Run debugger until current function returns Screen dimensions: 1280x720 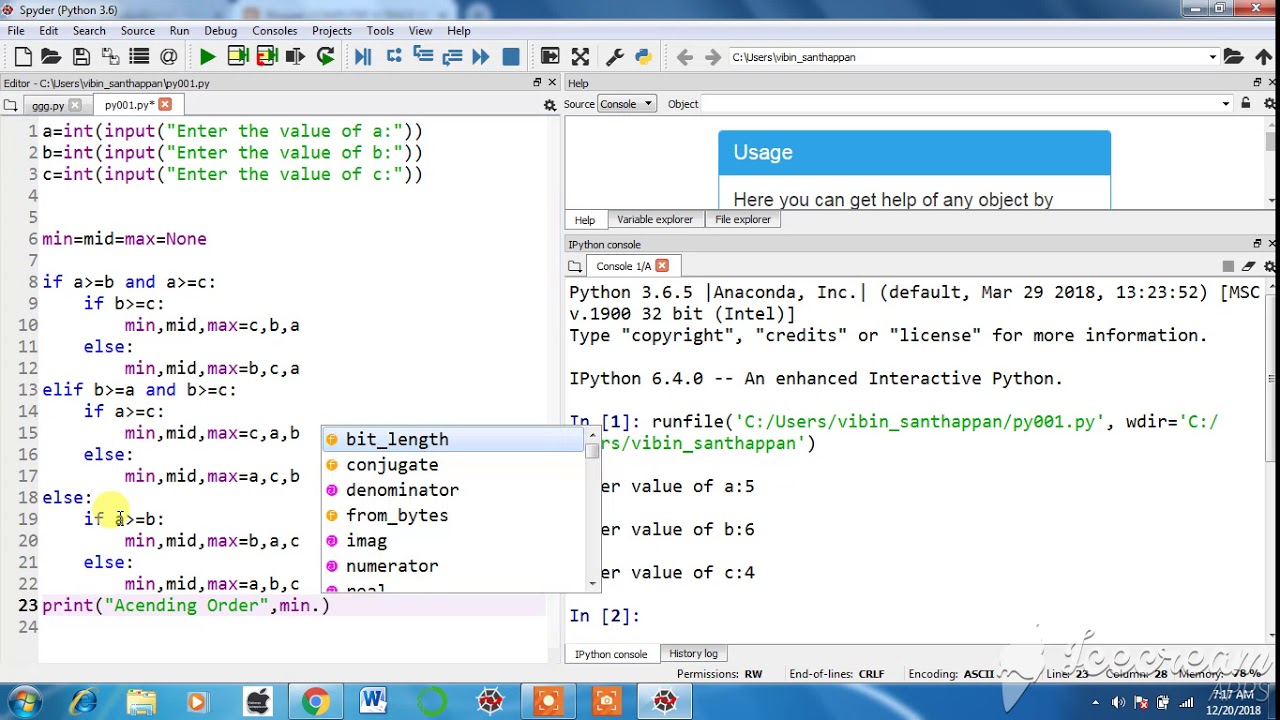pyautogui.click(x=452, y=57)
